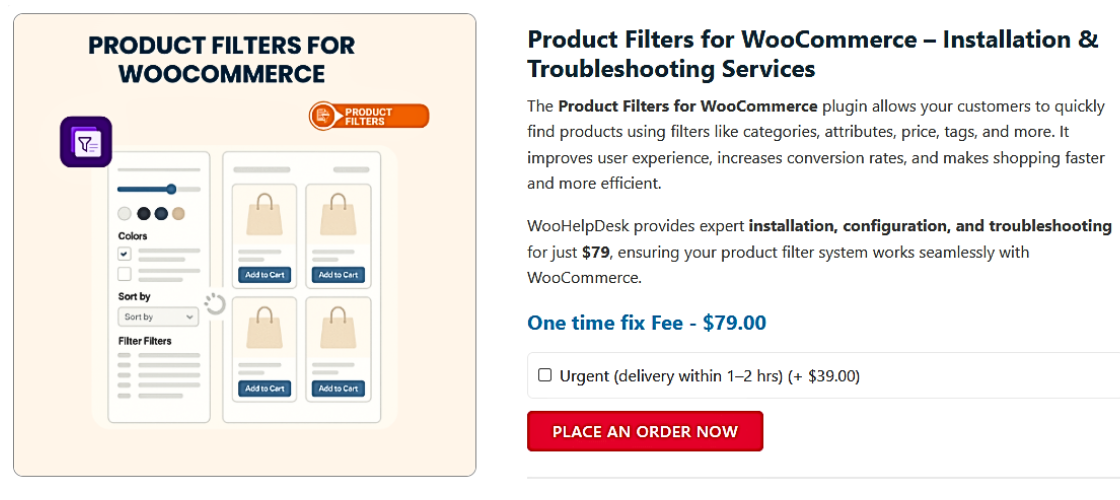Screen dimensions: 1120x500
Task: Click the bottom-right shopping bag product icon
Action: pos(338,327)
